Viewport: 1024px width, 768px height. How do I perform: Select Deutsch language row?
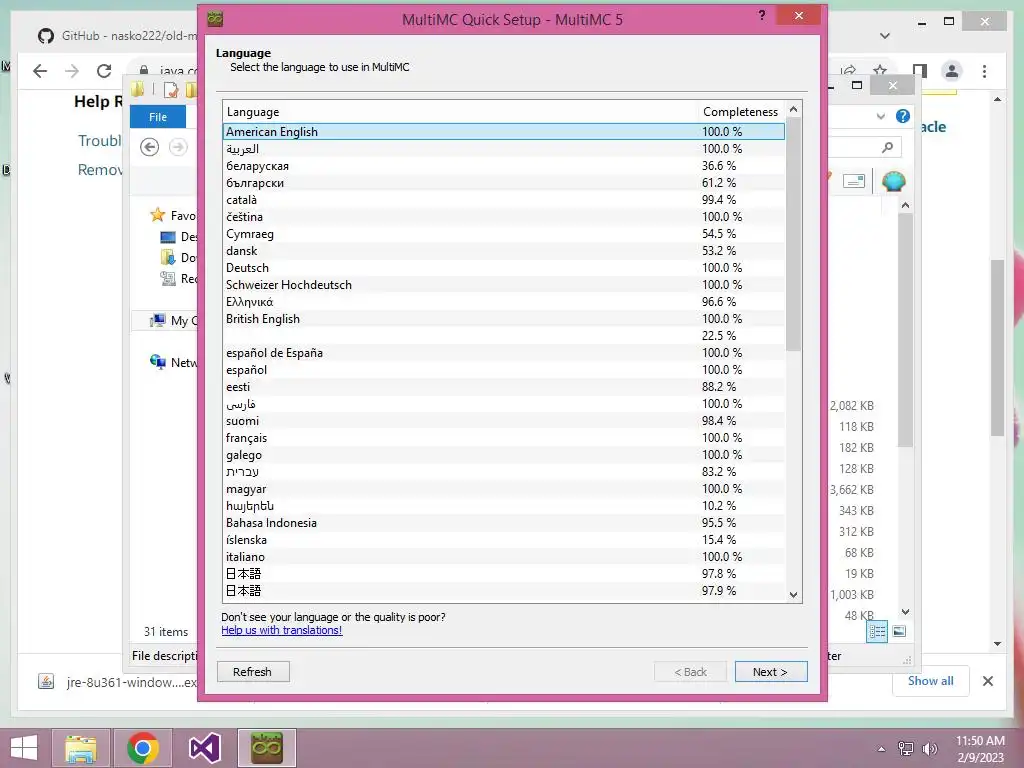(x=504, y=268)
